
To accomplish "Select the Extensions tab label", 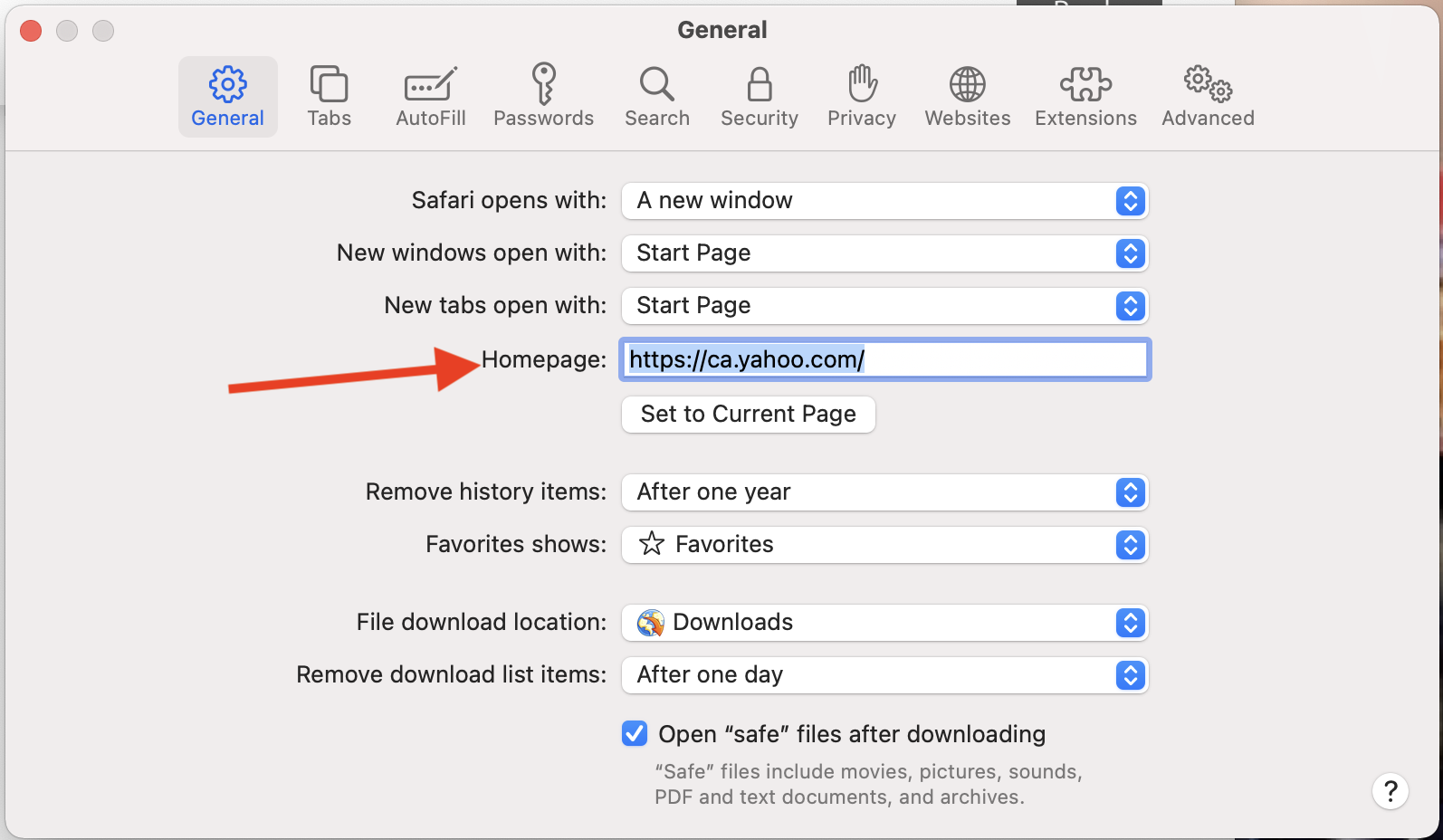I will click(x=1085, y=119).
